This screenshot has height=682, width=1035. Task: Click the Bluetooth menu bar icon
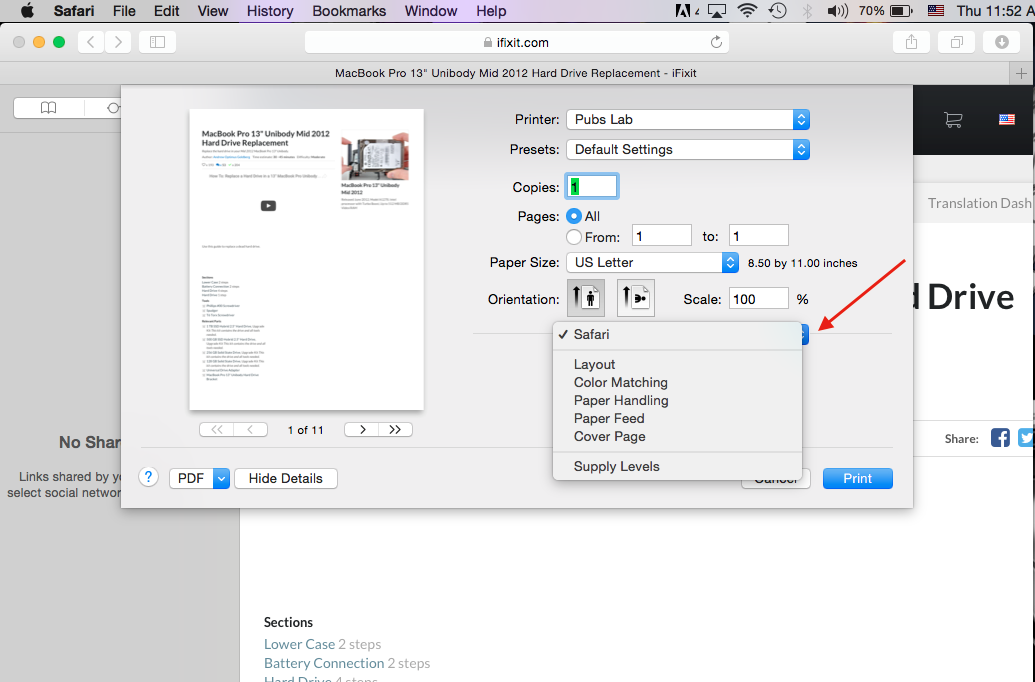[x=807, y=11]
